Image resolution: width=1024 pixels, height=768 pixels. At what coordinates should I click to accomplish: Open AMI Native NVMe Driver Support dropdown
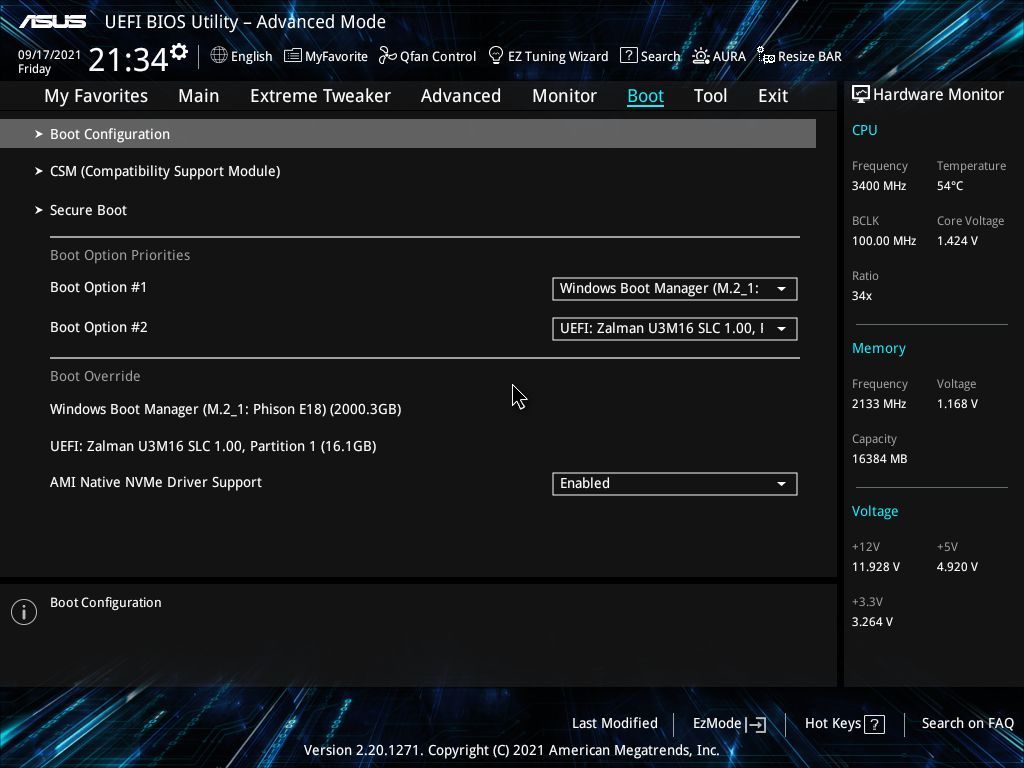coord(675,484)
